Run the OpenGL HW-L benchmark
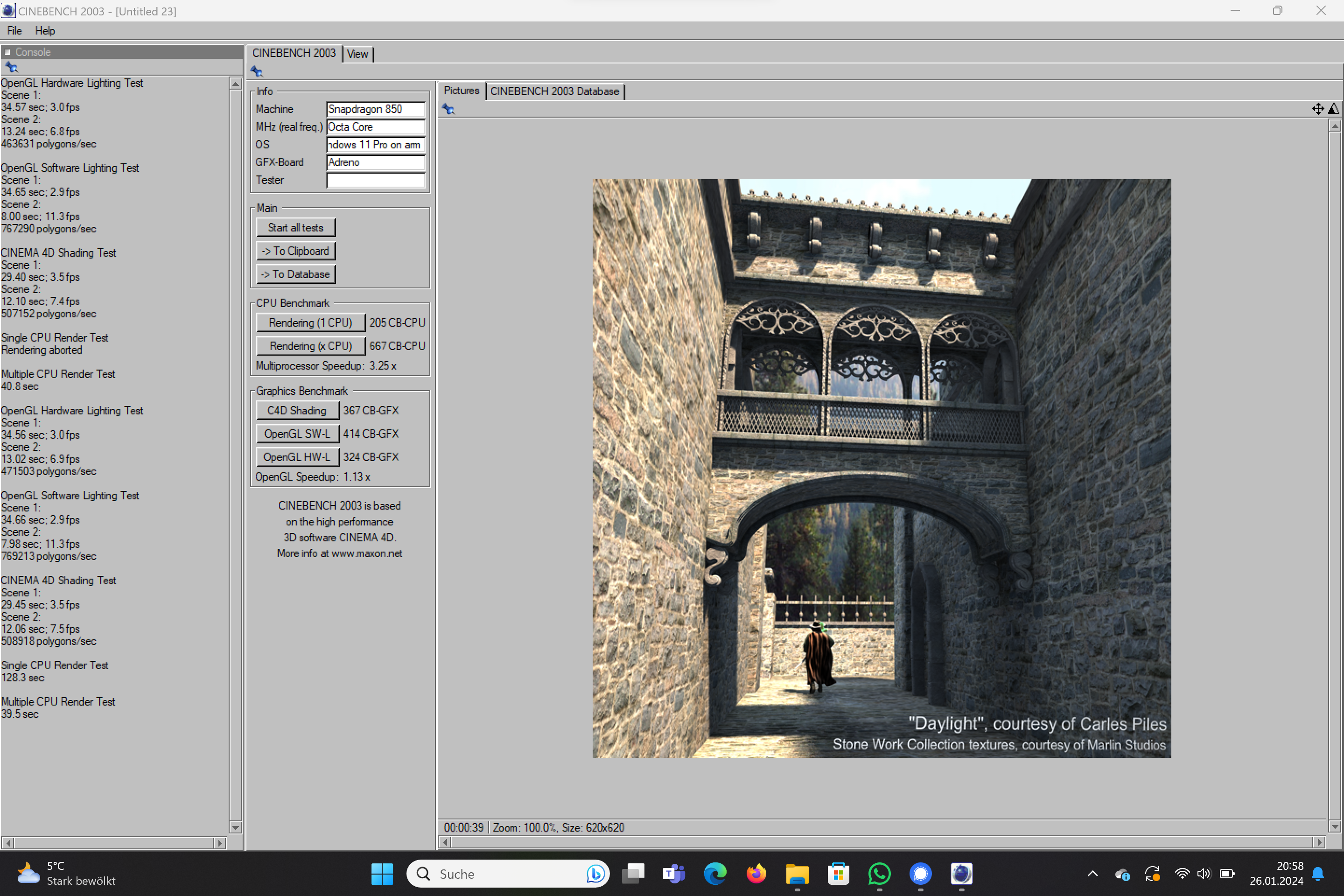Image resolution: width=1344 pixels, height=896 pixels. (297, 457)
